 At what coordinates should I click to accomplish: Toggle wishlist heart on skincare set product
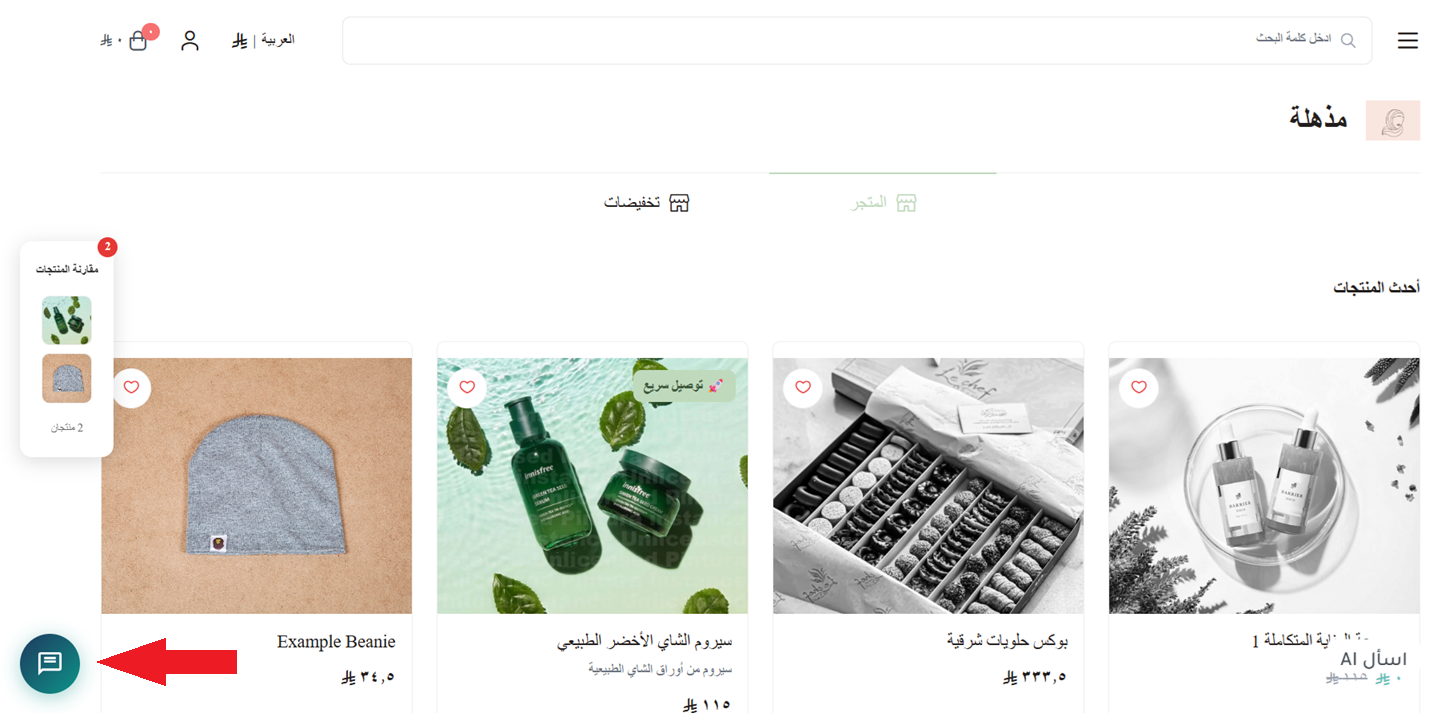[1139, 387]
